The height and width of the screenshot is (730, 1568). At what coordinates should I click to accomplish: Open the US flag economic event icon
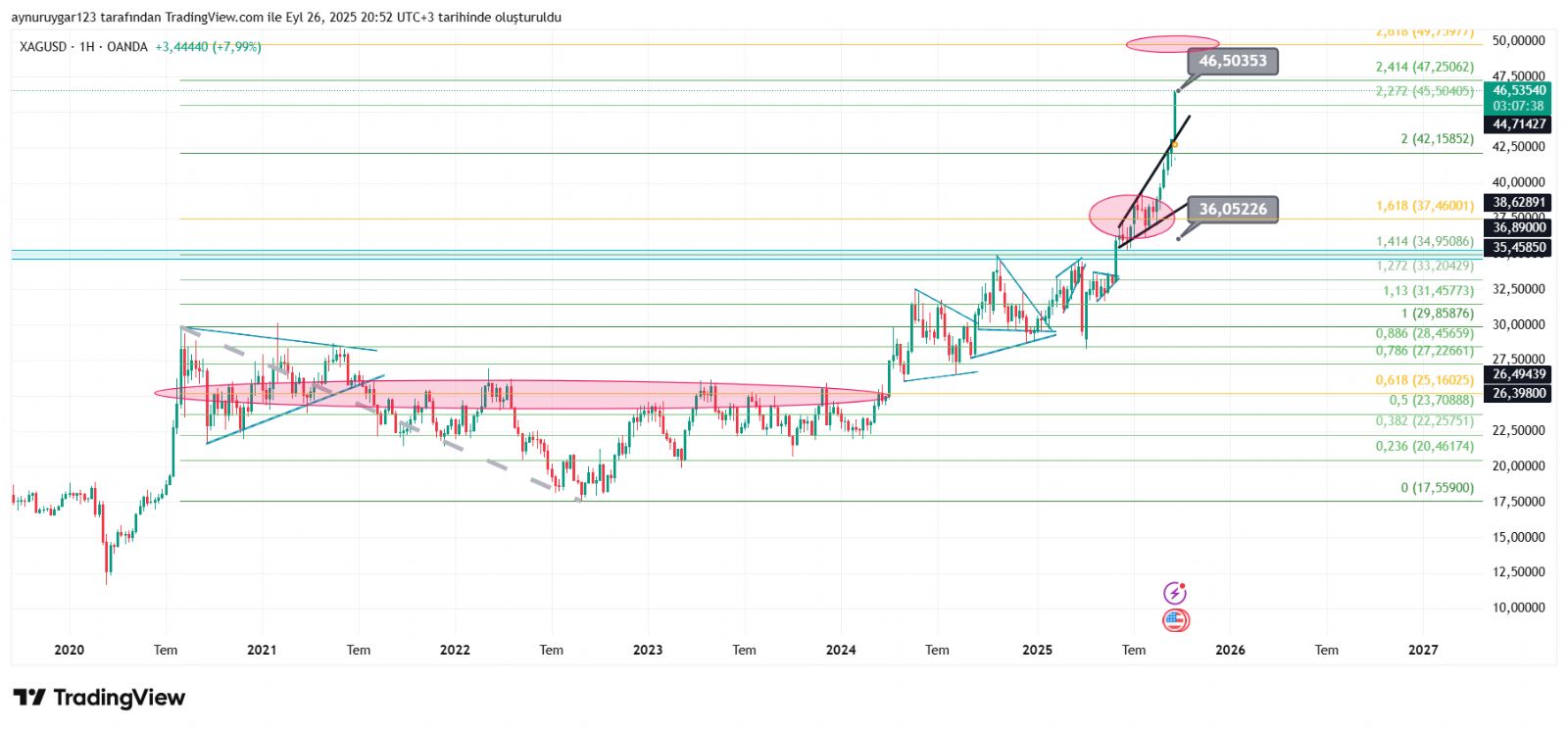(x=1174, y=620)
